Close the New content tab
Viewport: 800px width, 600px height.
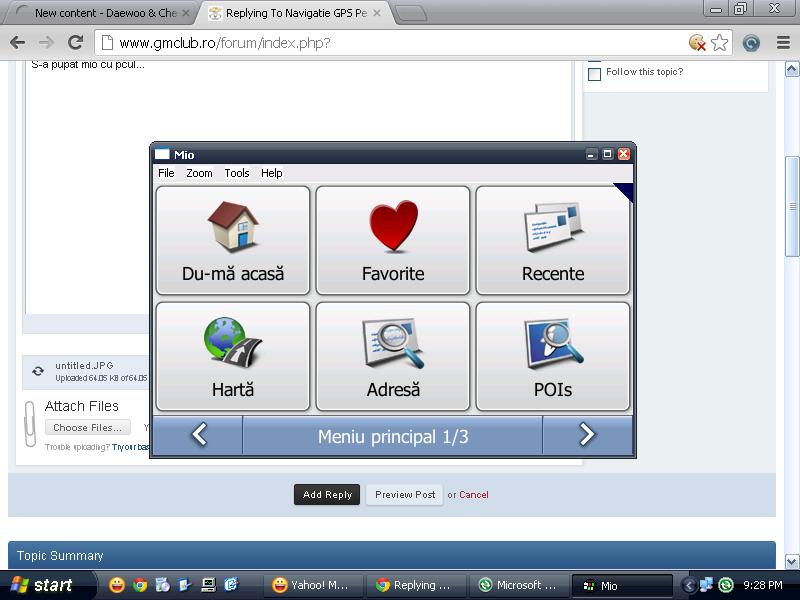point(186,13)
